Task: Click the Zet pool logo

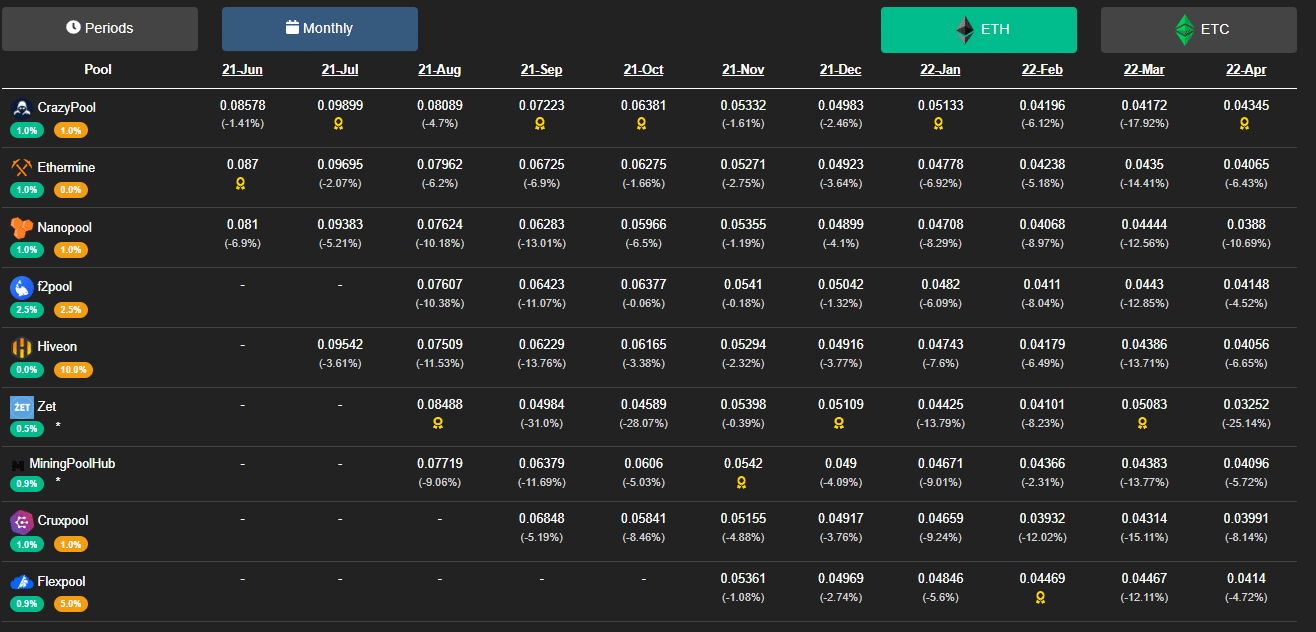Action: pos(21,407)
